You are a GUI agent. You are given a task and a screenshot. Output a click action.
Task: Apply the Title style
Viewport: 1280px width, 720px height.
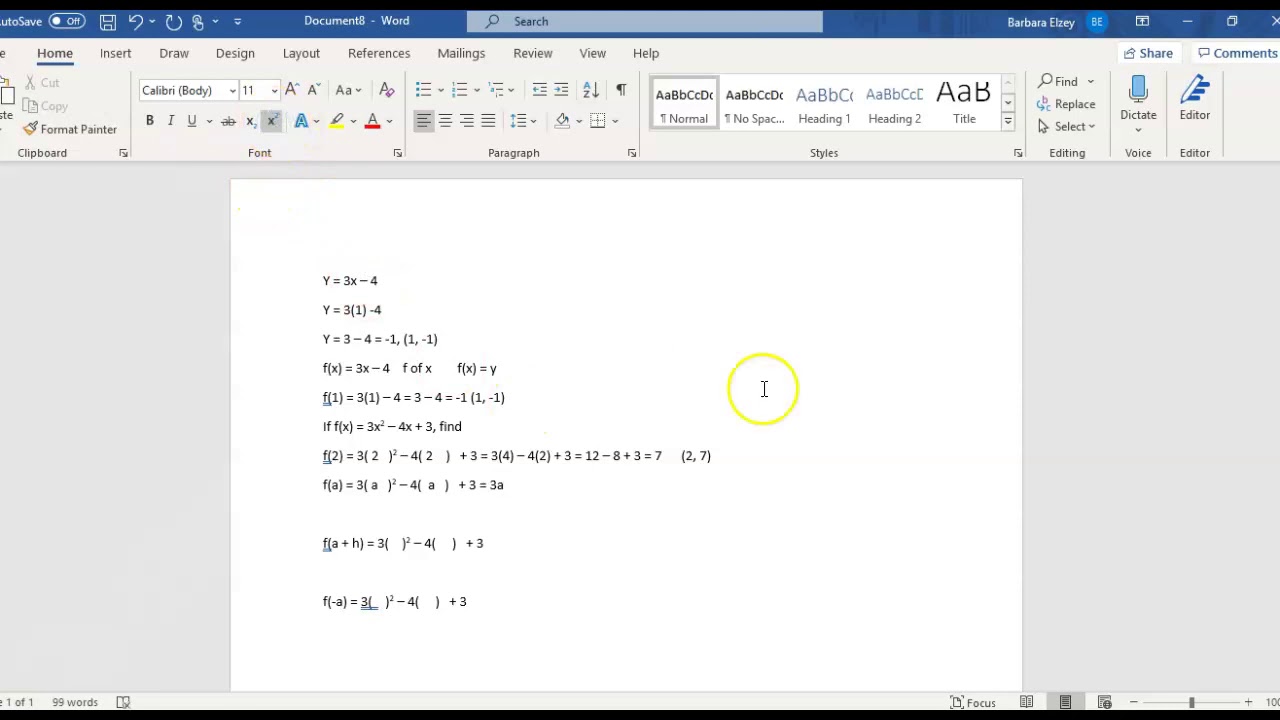pyautogui.click(x=964, y=104)
